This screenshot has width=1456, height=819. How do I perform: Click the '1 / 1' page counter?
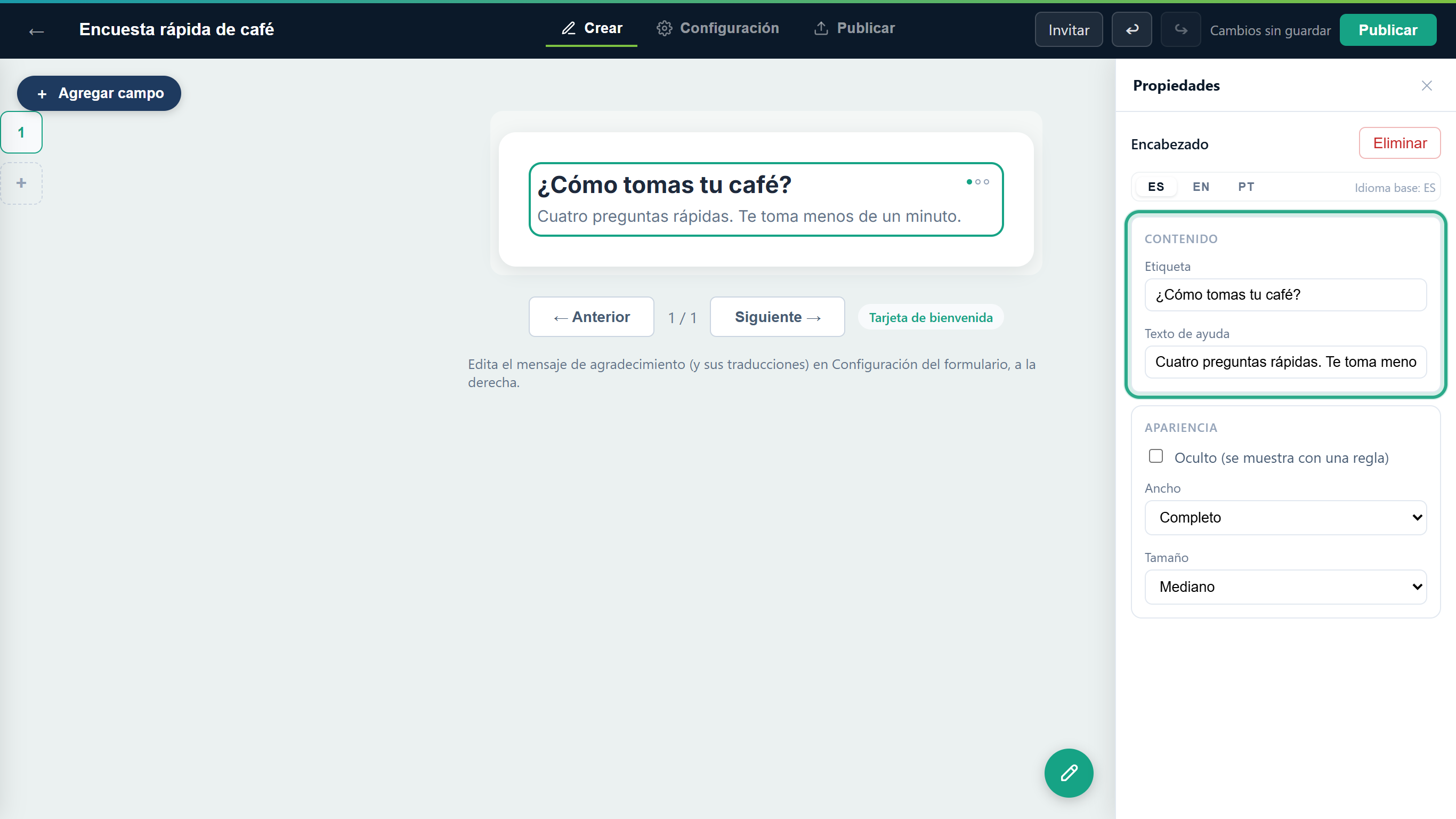coord(682,318)
